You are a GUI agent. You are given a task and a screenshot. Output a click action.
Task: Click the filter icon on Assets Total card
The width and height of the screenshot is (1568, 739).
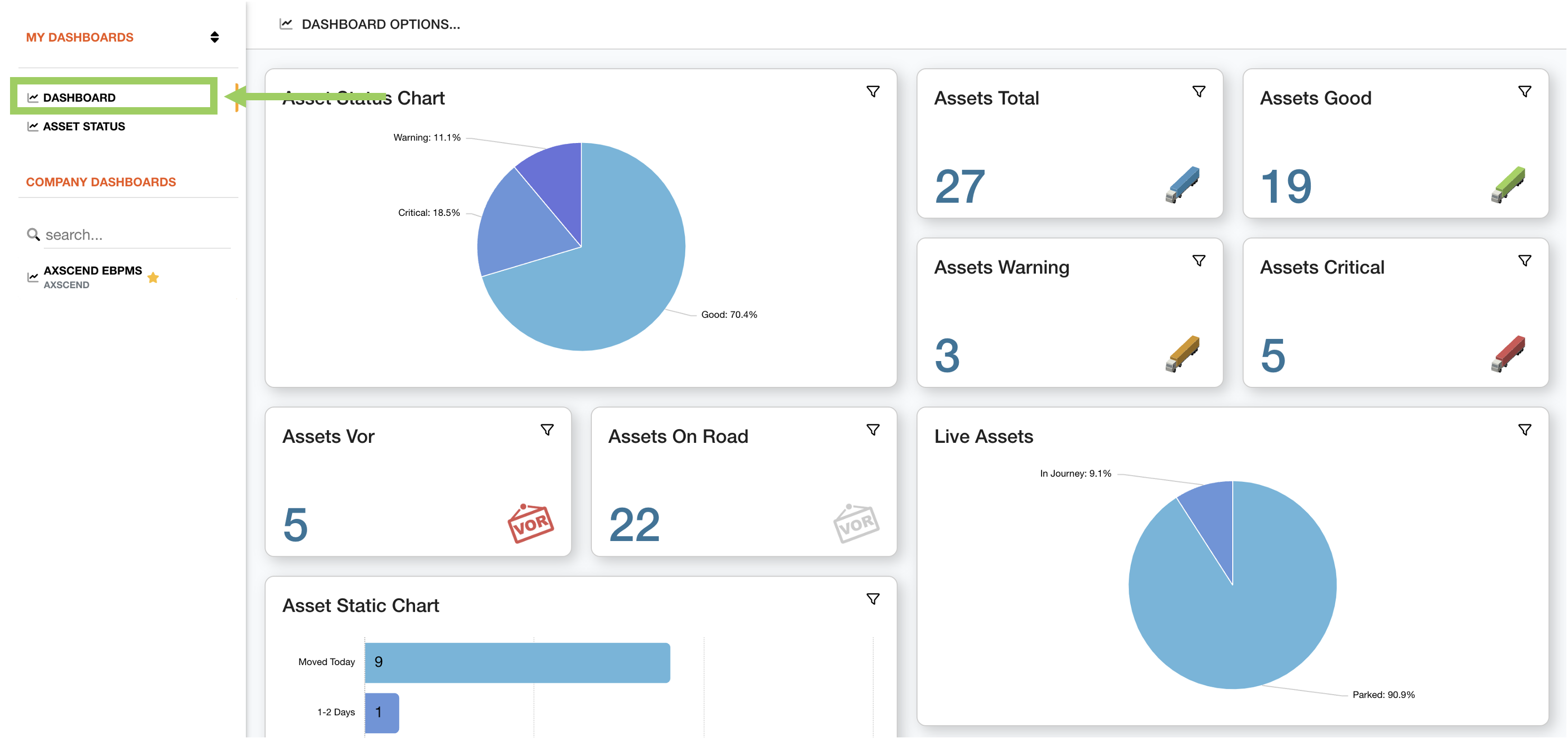point(1199,90)
